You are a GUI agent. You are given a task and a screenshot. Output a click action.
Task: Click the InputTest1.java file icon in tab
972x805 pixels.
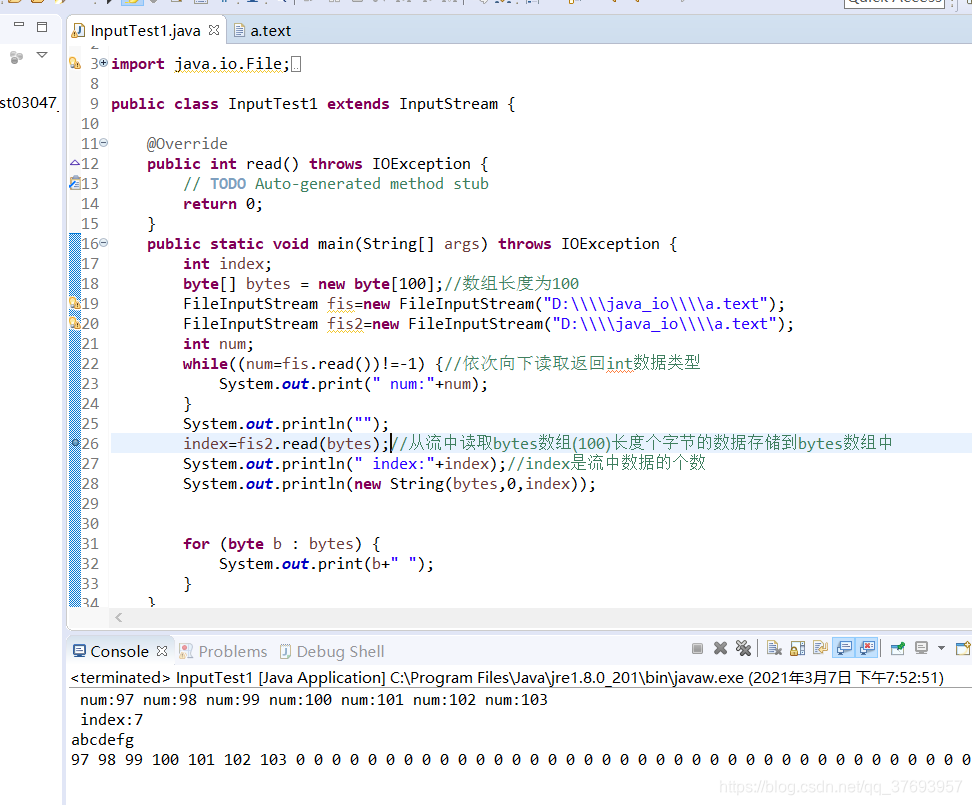79,30
